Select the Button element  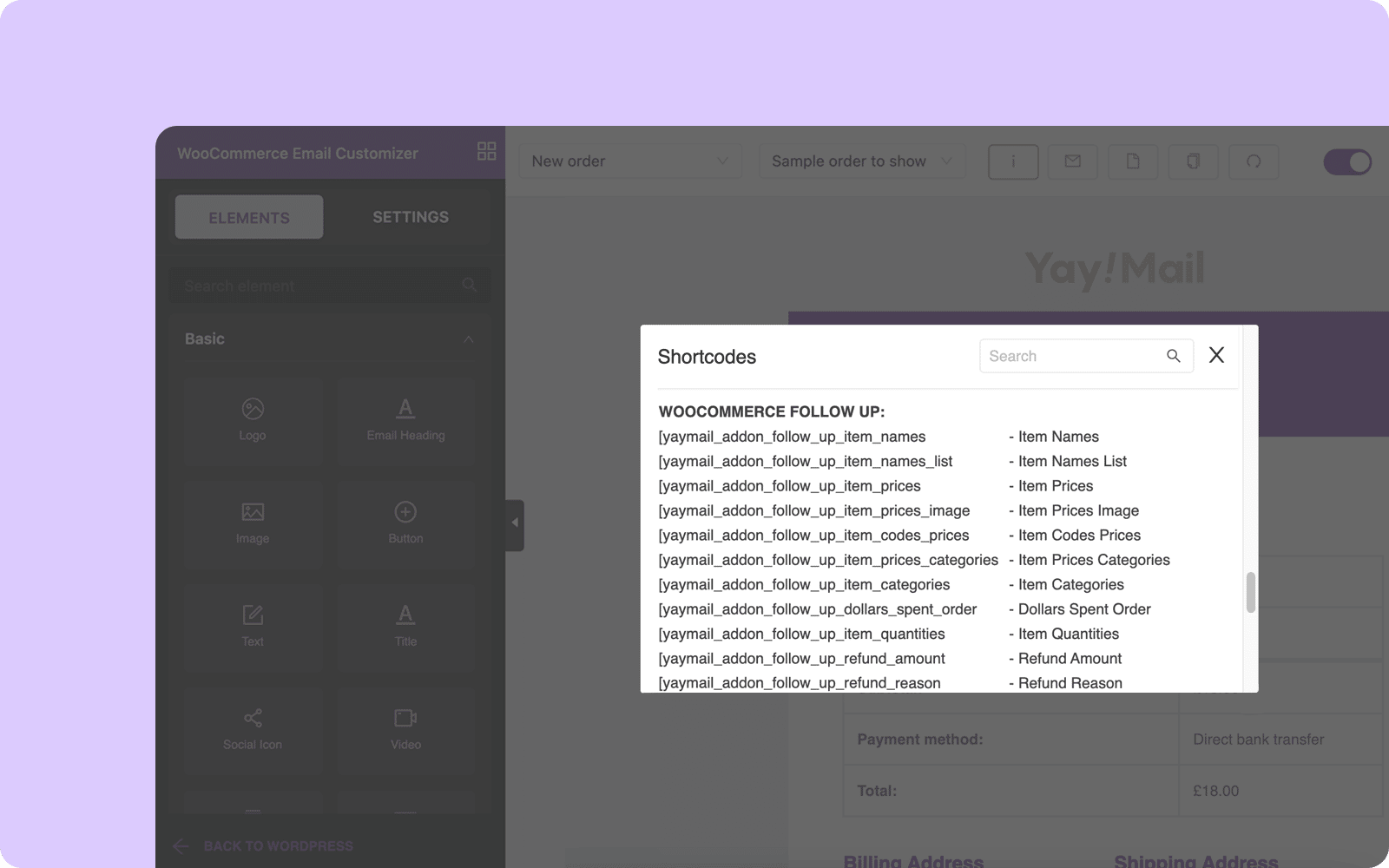(x=405, y=523)
